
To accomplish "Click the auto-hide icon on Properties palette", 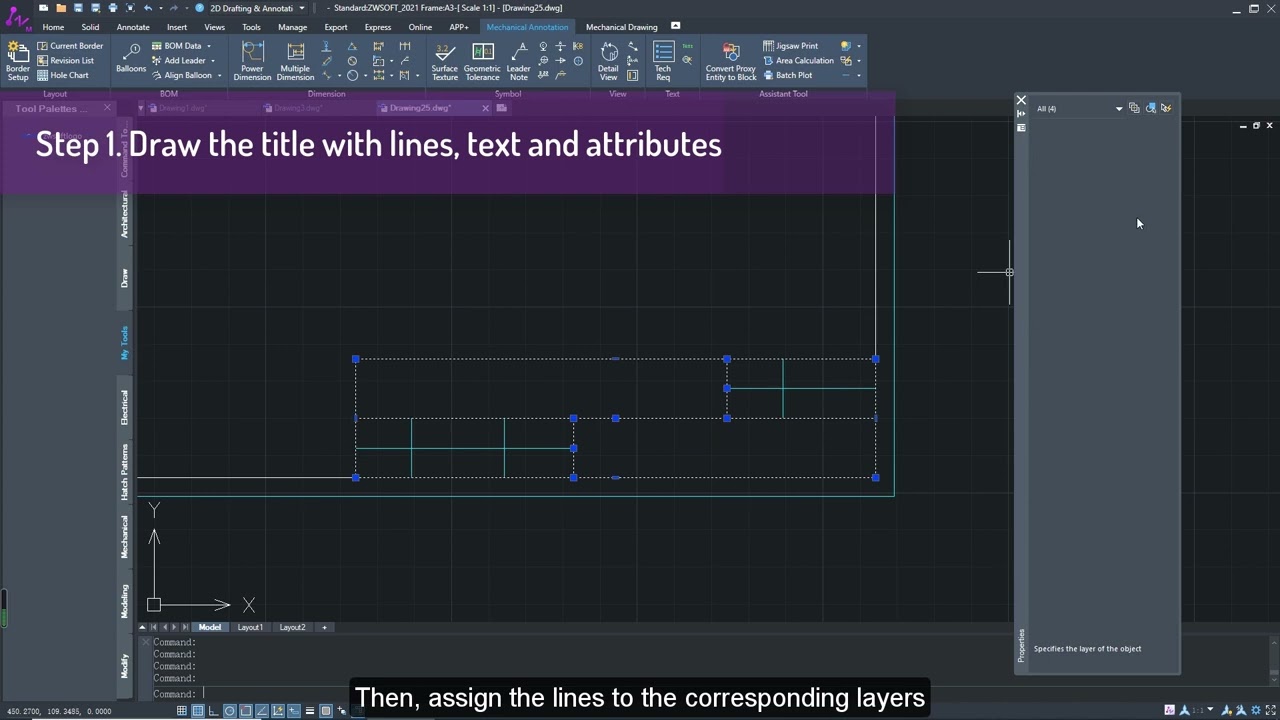I will tap(1021, 114).
